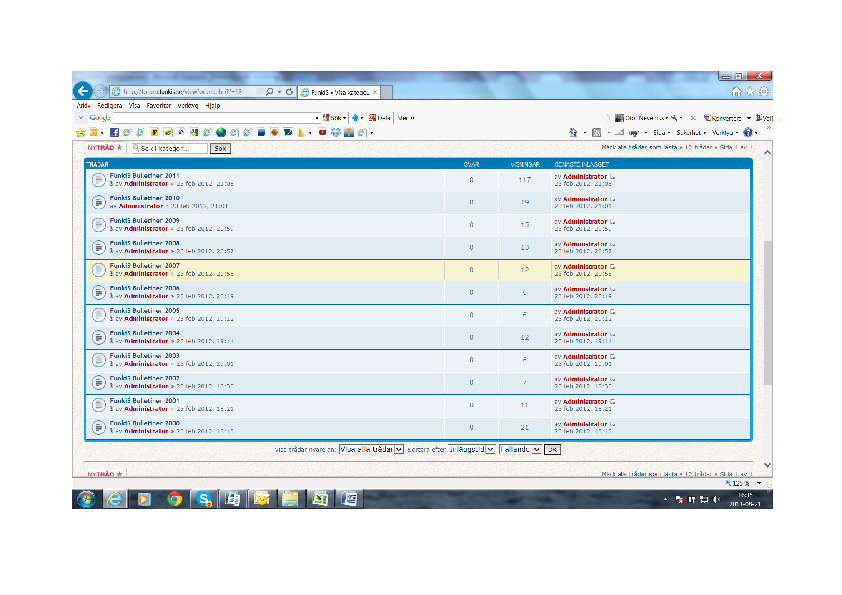Click the Google toolbar Dela button
842x595 pixels.
379,118
